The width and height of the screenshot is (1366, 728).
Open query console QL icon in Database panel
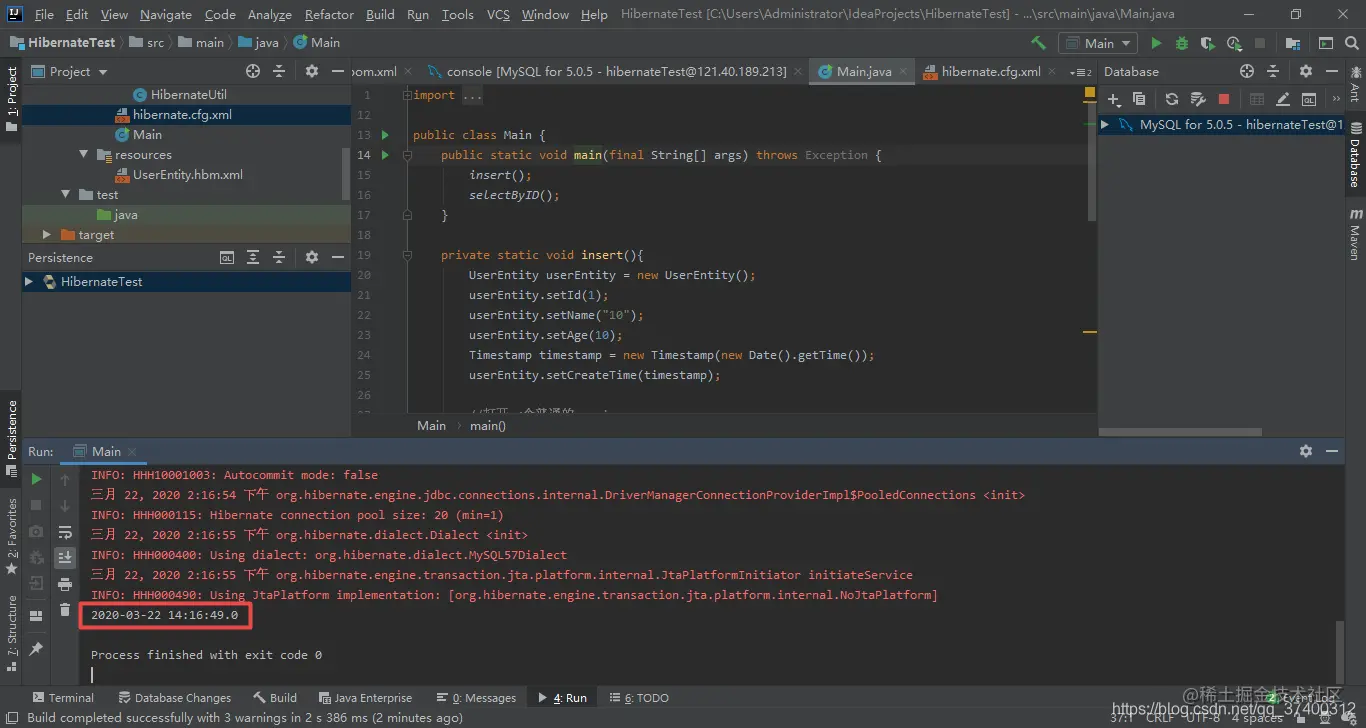pos(1309,99)
